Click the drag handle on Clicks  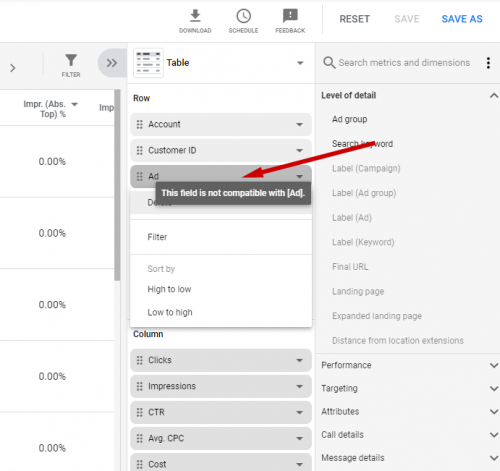point(140,360)
